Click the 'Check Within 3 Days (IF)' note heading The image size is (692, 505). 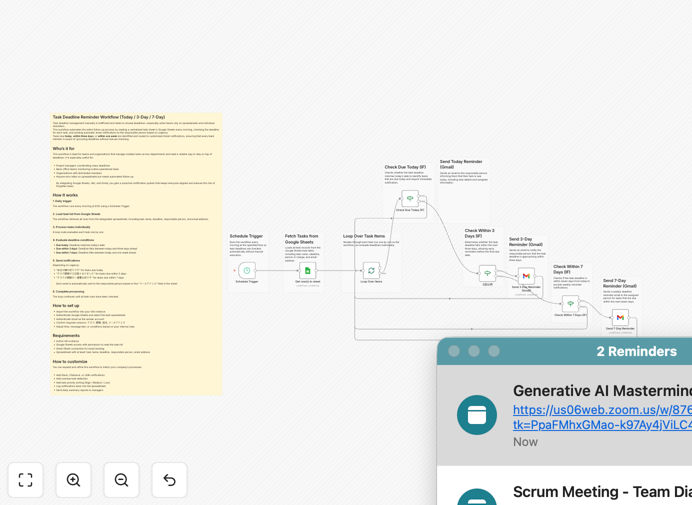coord(480,233)
